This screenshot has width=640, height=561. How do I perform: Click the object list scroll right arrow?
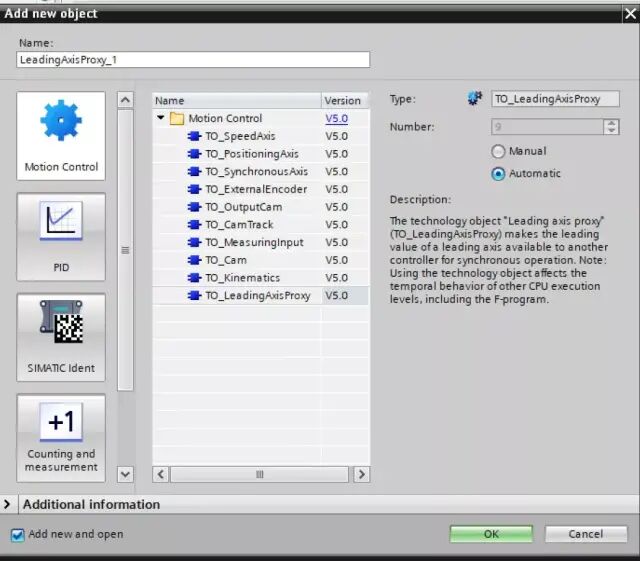coord(362,474)
